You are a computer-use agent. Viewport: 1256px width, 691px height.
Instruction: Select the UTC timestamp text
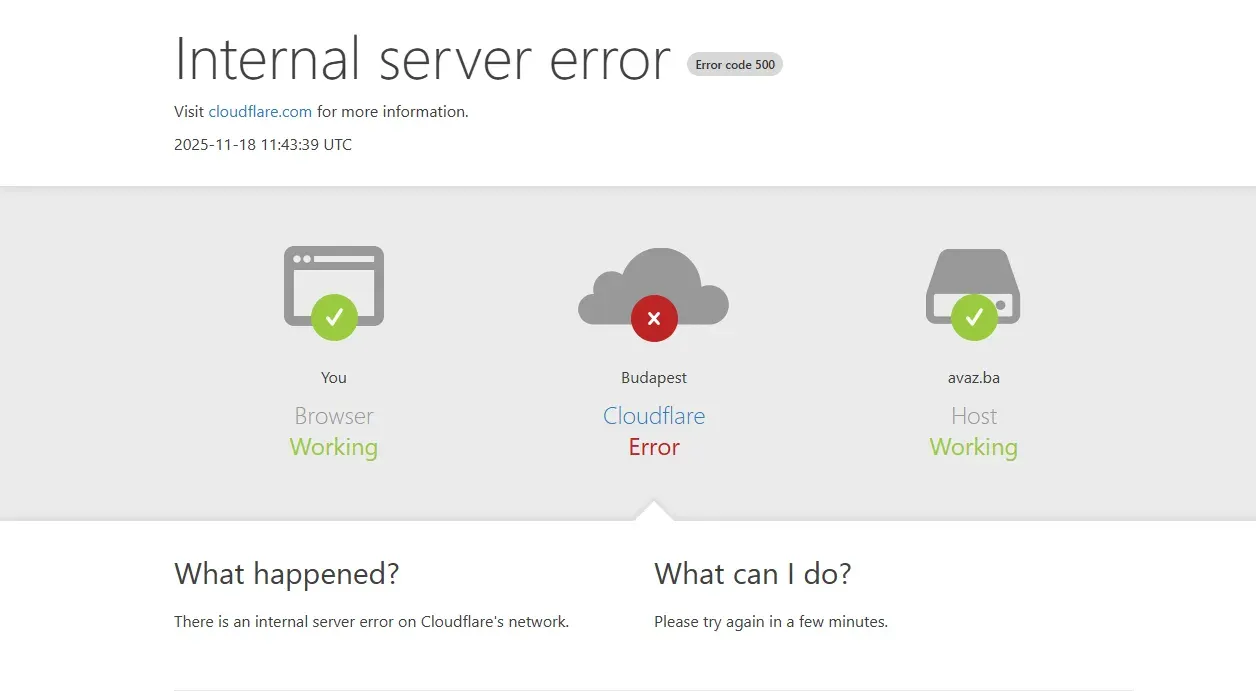pyautogui.click(x=262, y=144)
